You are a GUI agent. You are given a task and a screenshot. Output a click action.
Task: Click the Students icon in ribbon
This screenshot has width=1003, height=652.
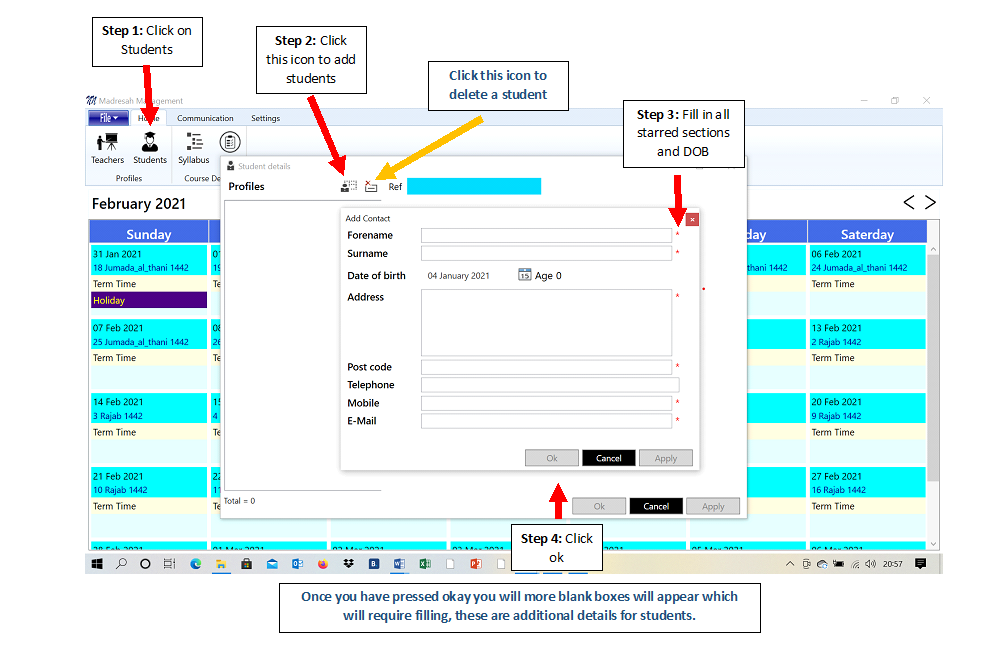[150, 146]
